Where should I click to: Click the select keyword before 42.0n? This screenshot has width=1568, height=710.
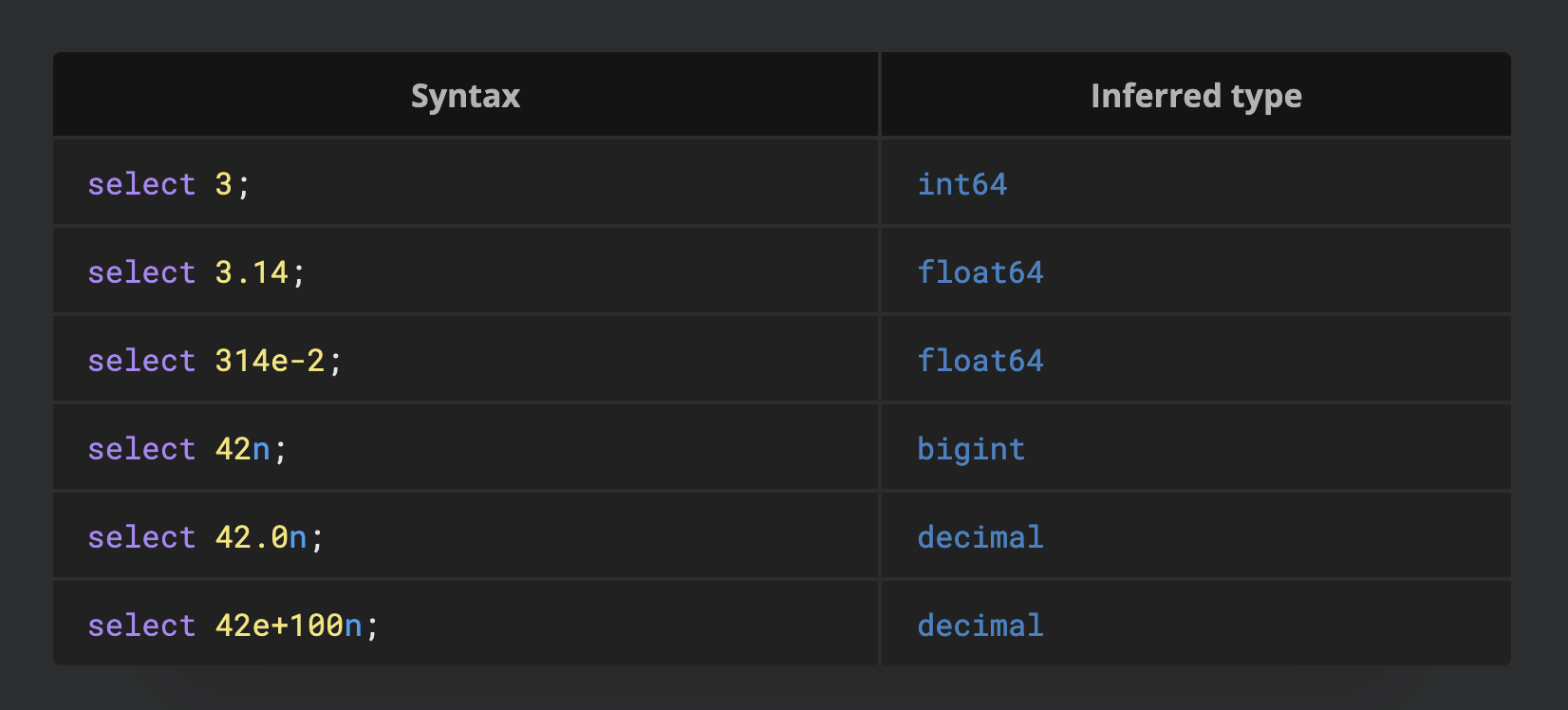pyautogui.click(x=141, y=537)
